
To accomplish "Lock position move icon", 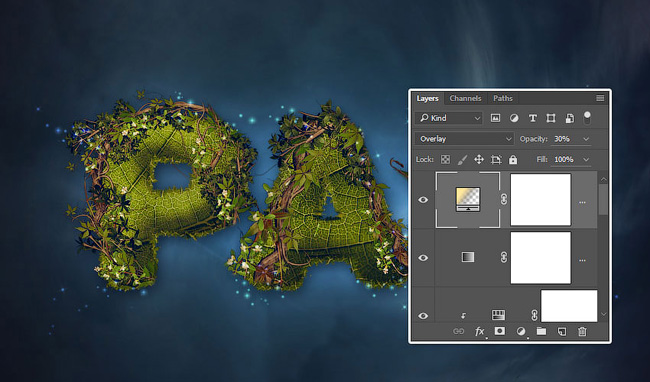I will [x=479, y=160].
